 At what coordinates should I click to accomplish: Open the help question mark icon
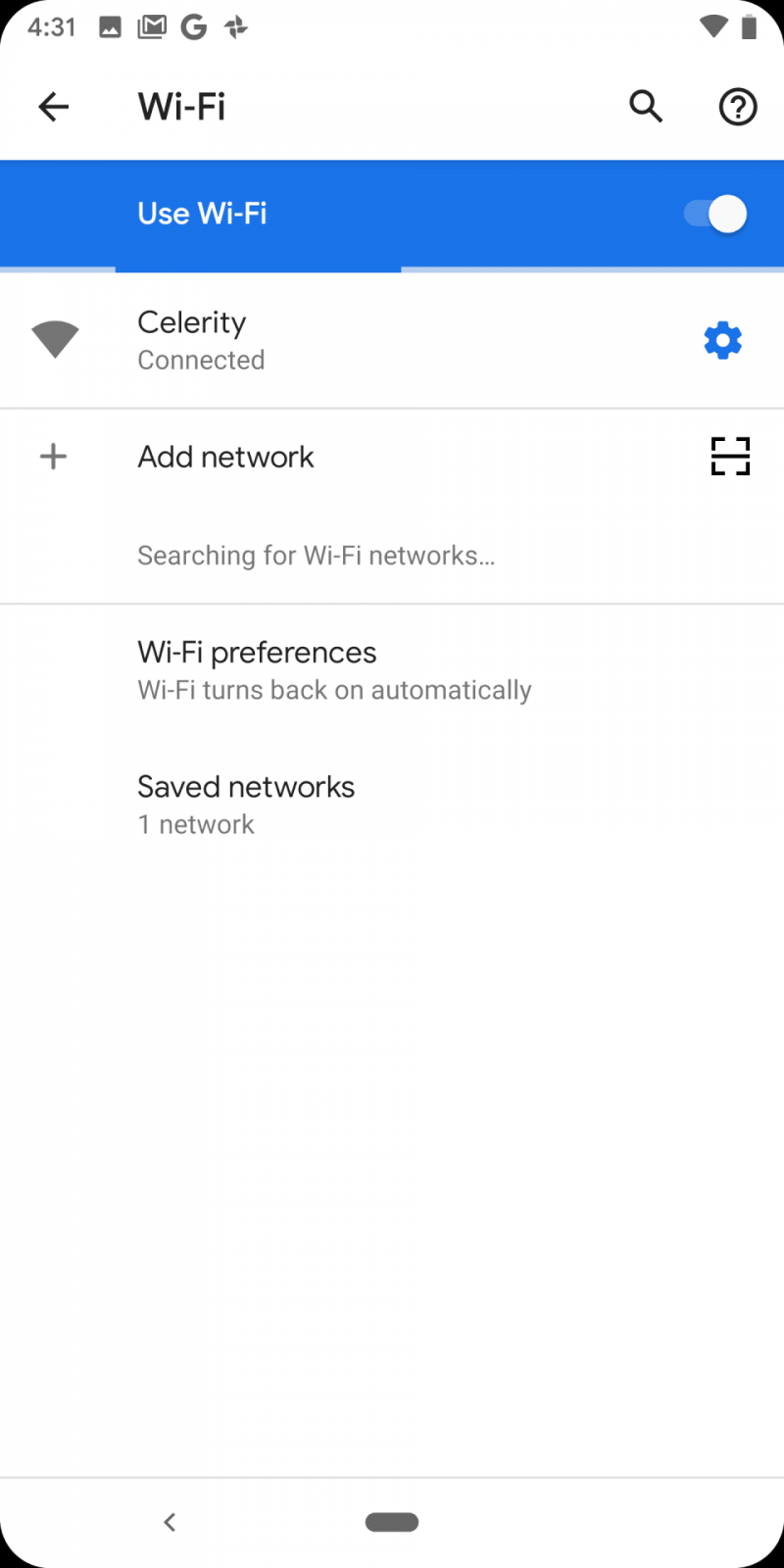click(738, 106)
